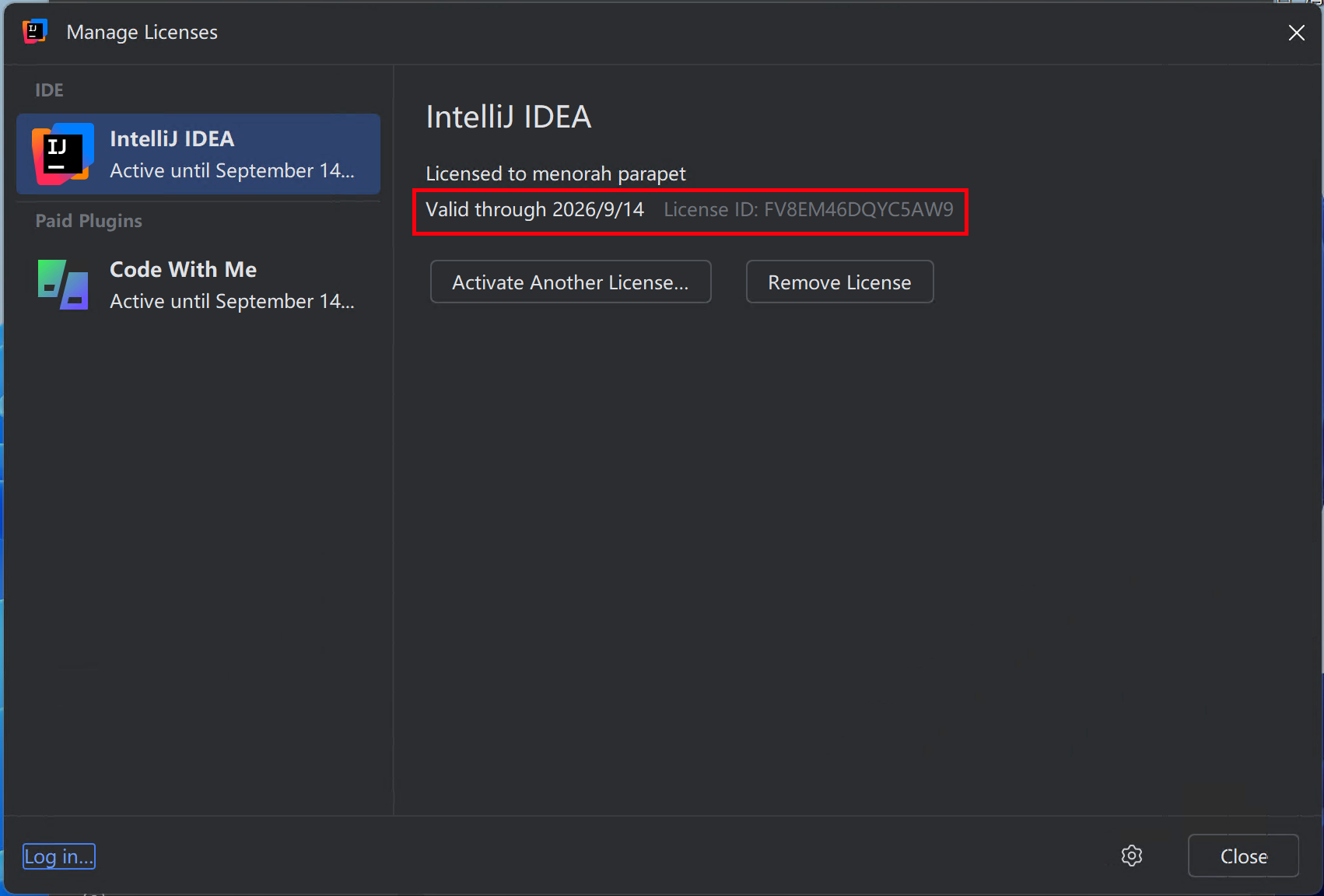This screenshot has width=1324, height=896.
Task: Click Licensed to menorah parapet text
Action: pyautogui.click(x=555, y=173)
